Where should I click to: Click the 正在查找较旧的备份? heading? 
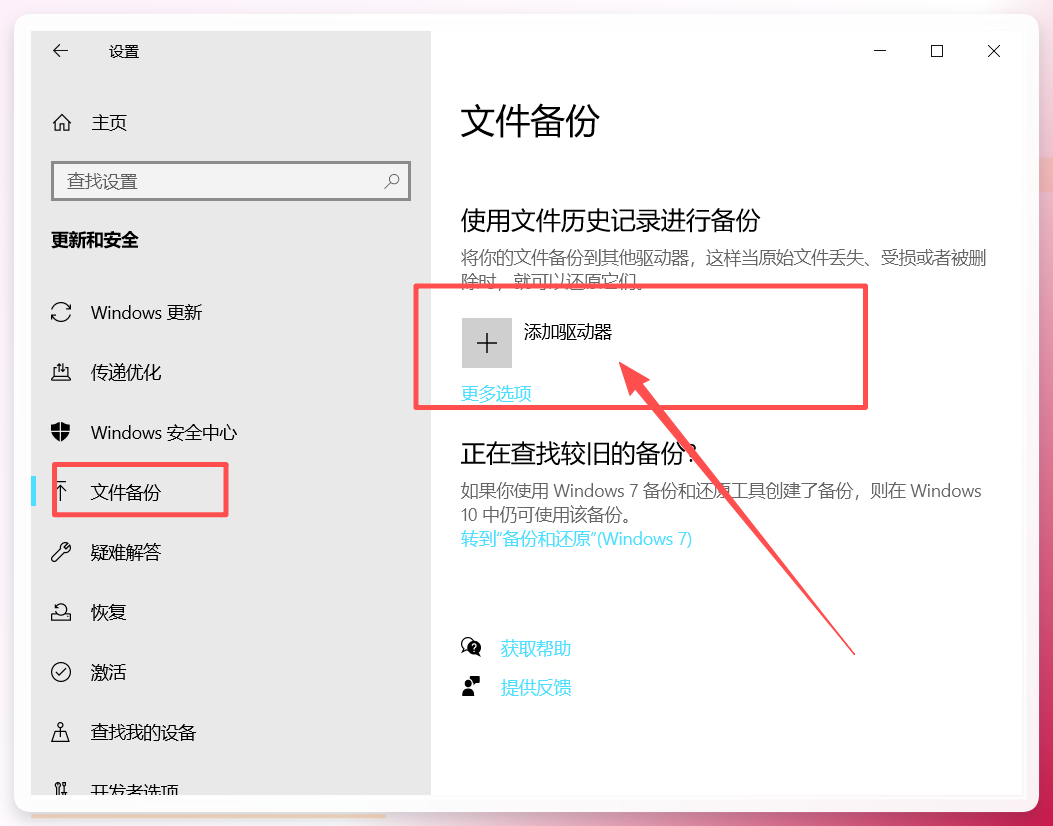(x=580, y=454)
